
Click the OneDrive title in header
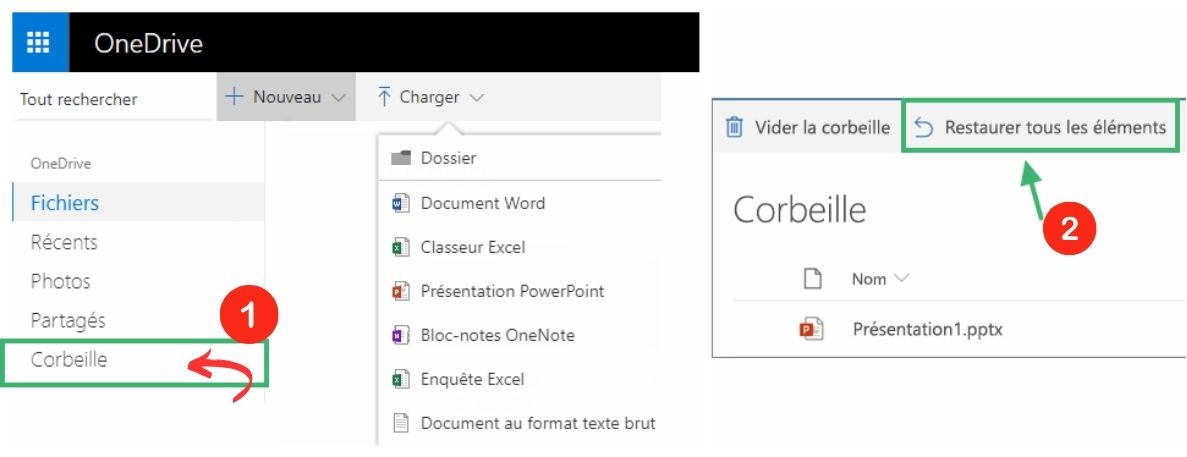click(148, 43)
